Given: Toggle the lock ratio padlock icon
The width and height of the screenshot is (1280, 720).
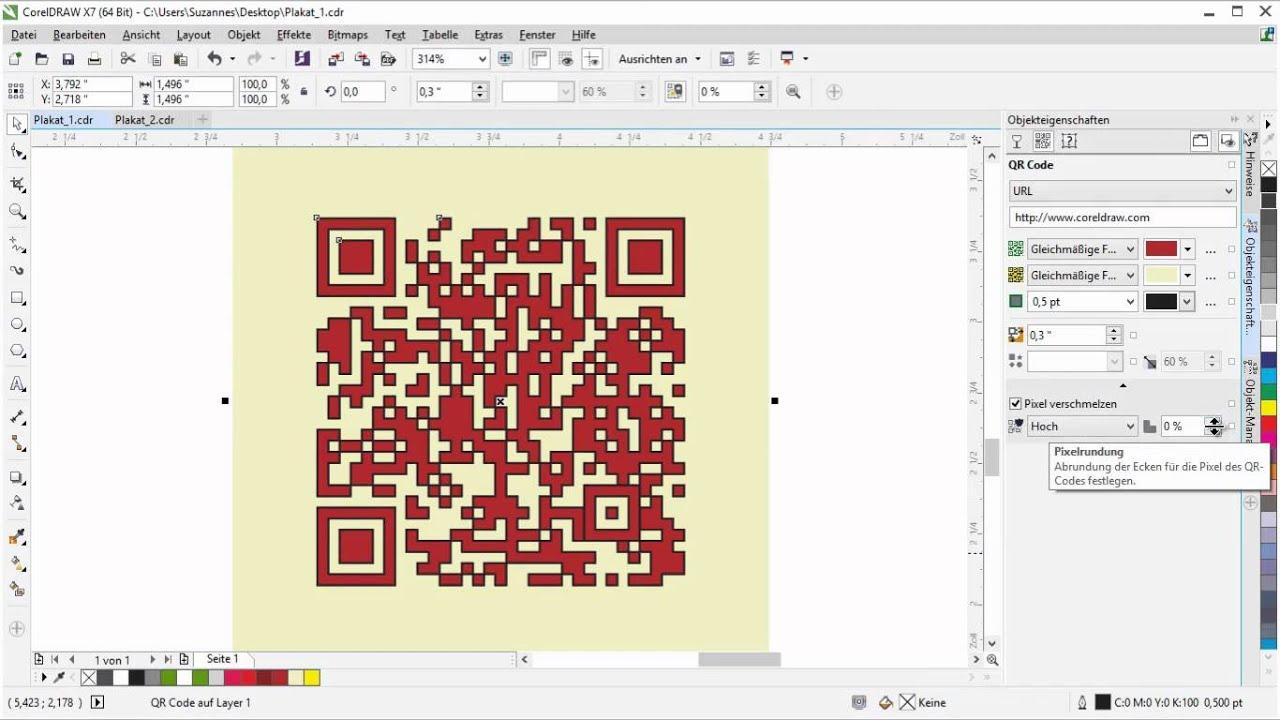Looking at the screenshot, I should click(x=304, y=91).
